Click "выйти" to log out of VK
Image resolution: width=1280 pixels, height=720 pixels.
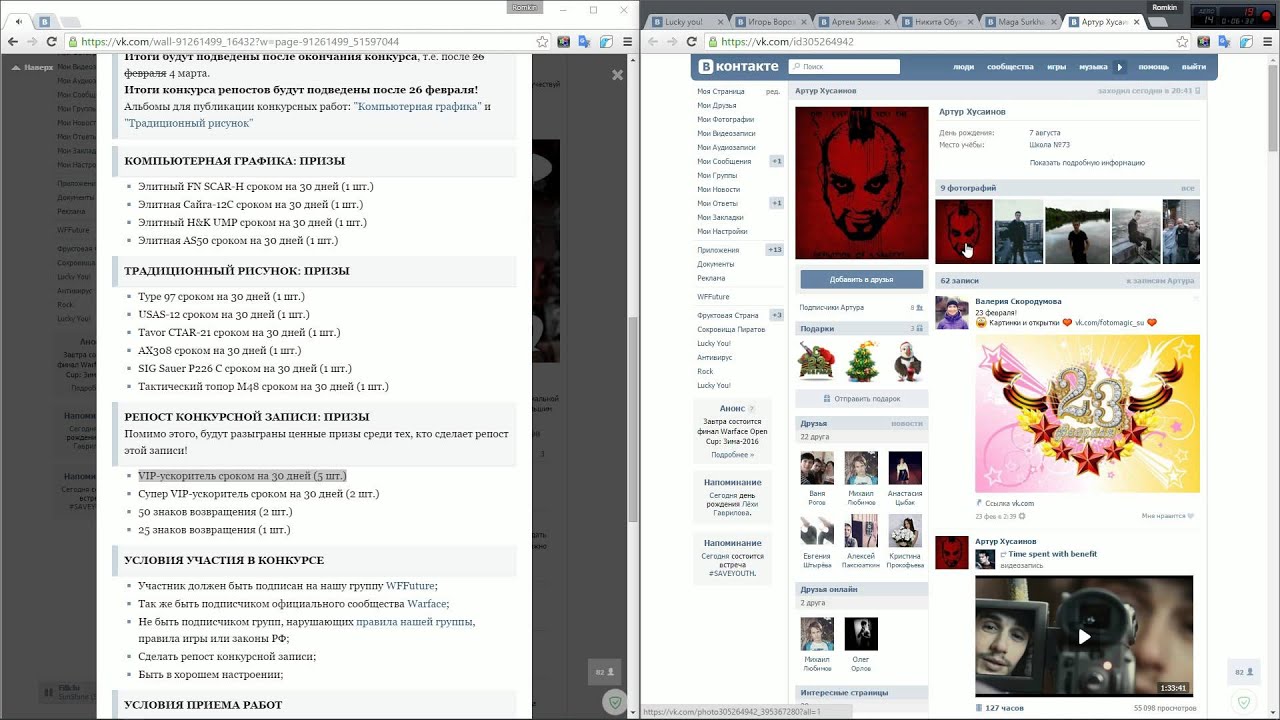pyautogui.click(x=1193, y=67)
